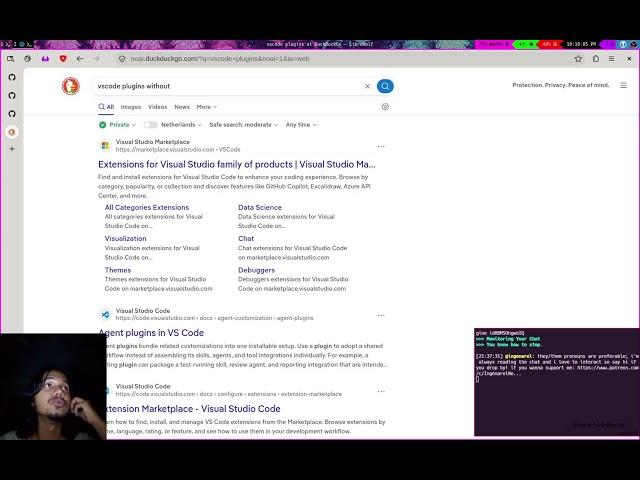Click the purple extension icon in toolbar

[x=45, y=59]
